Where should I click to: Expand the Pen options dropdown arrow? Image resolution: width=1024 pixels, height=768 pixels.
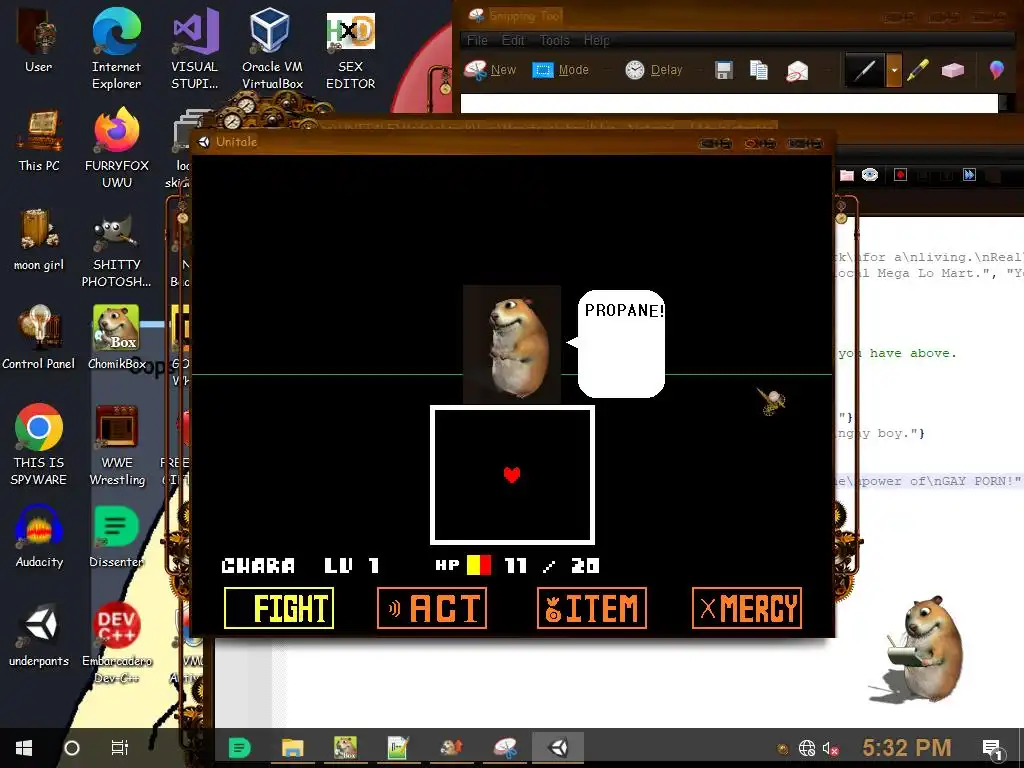[x=894, y=69]
